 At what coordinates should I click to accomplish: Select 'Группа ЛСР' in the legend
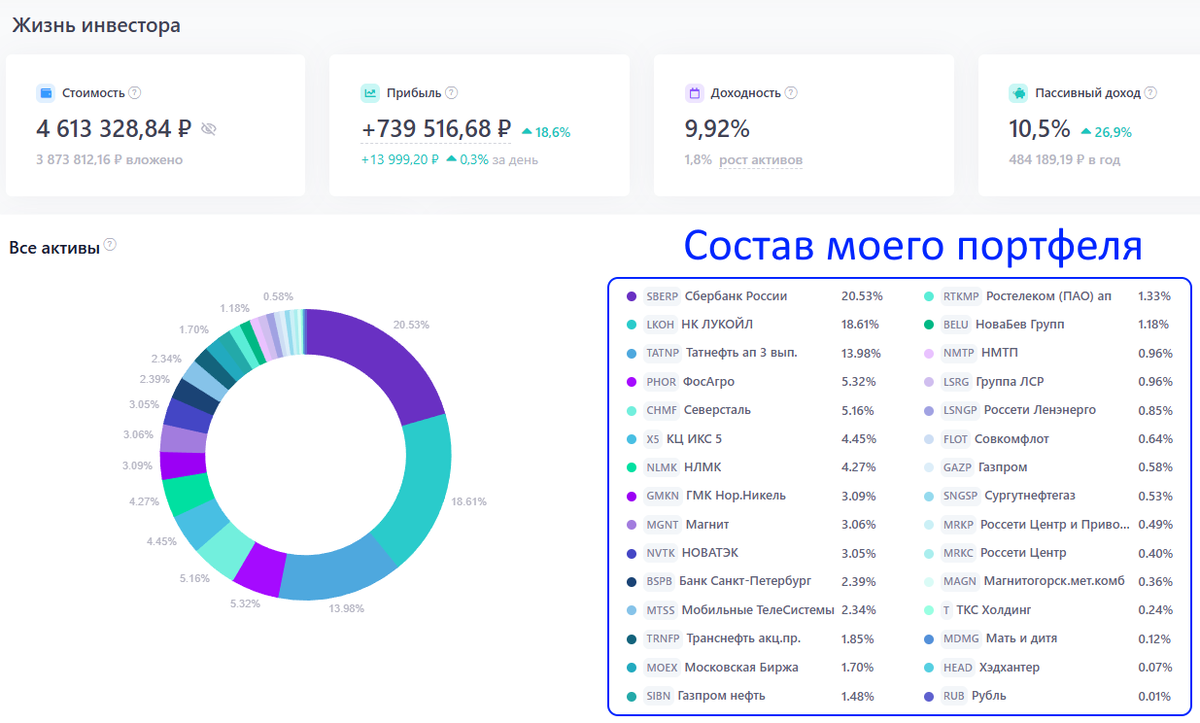point(1012,381)
